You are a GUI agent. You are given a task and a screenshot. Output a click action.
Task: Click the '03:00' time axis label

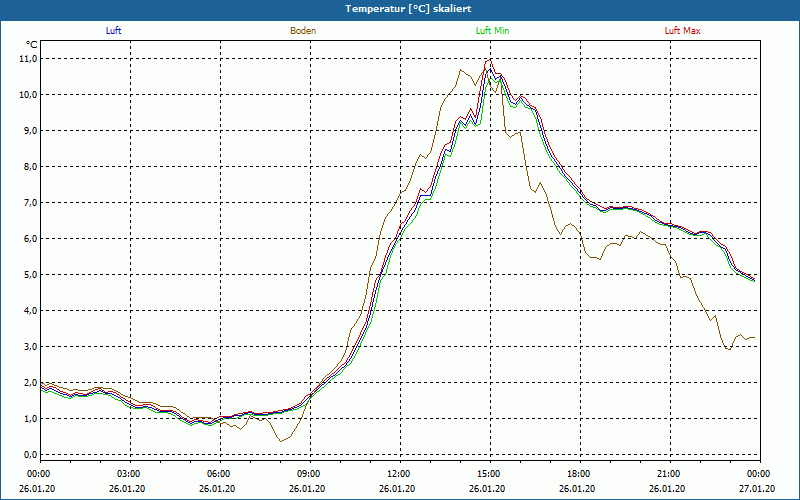[x=131, y=474]
